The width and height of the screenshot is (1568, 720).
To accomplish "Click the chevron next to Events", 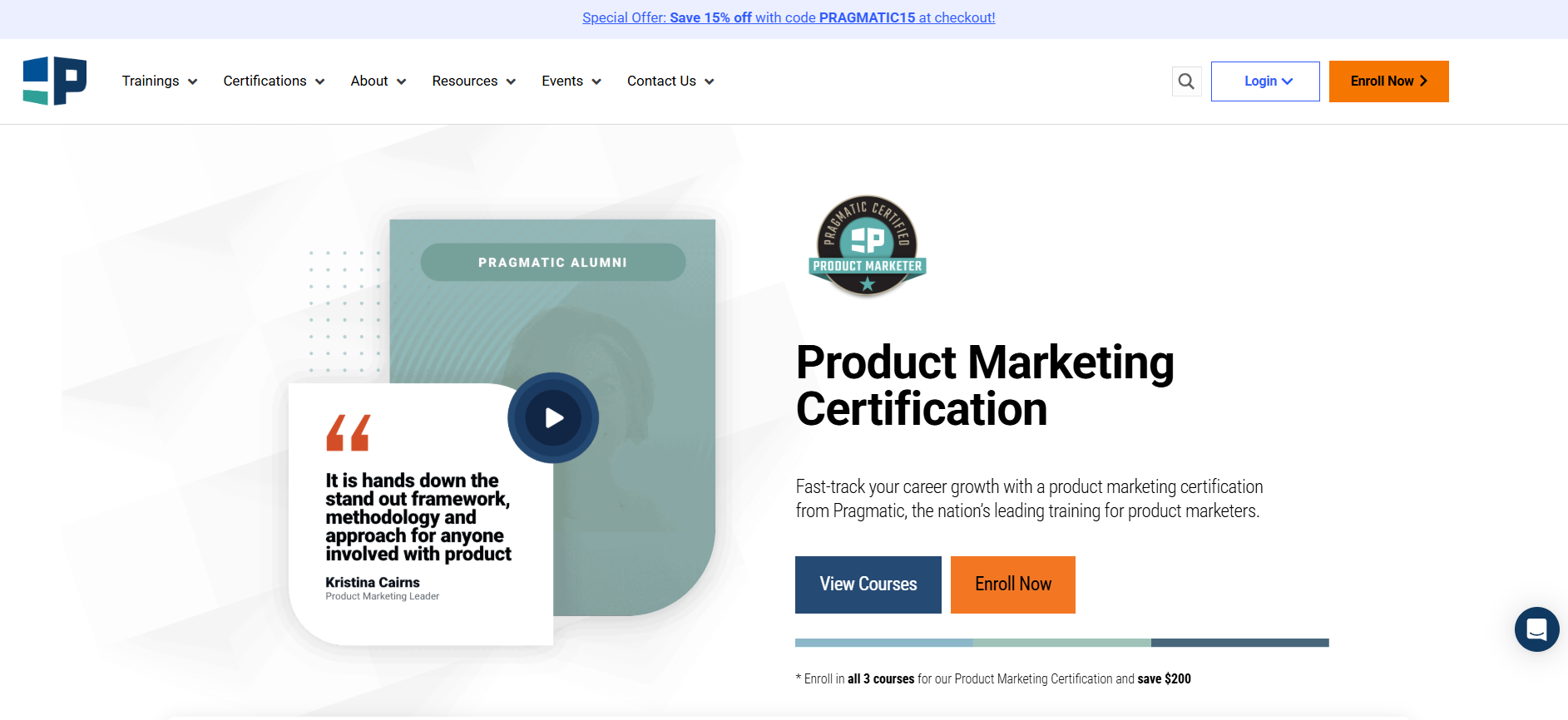I will click(596, 81).
